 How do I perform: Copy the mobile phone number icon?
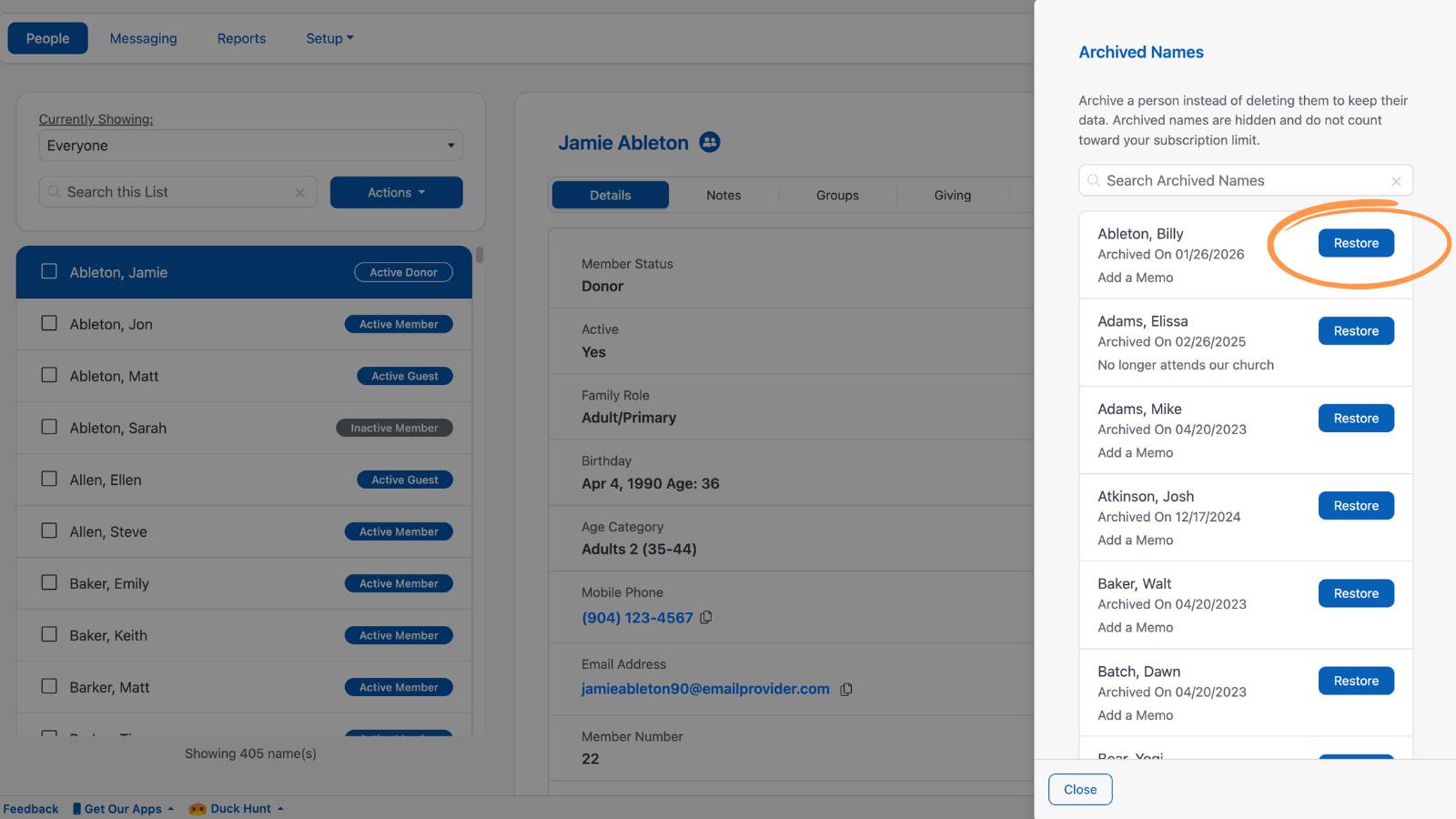[706, 617]
